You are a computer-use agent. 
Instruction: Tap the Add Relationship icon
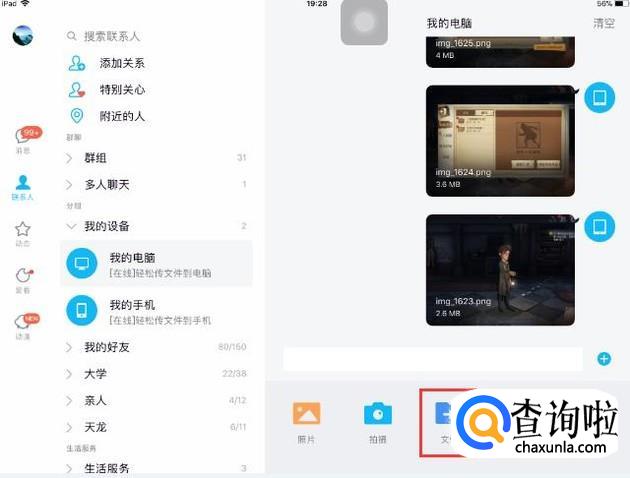coord(77,63)
